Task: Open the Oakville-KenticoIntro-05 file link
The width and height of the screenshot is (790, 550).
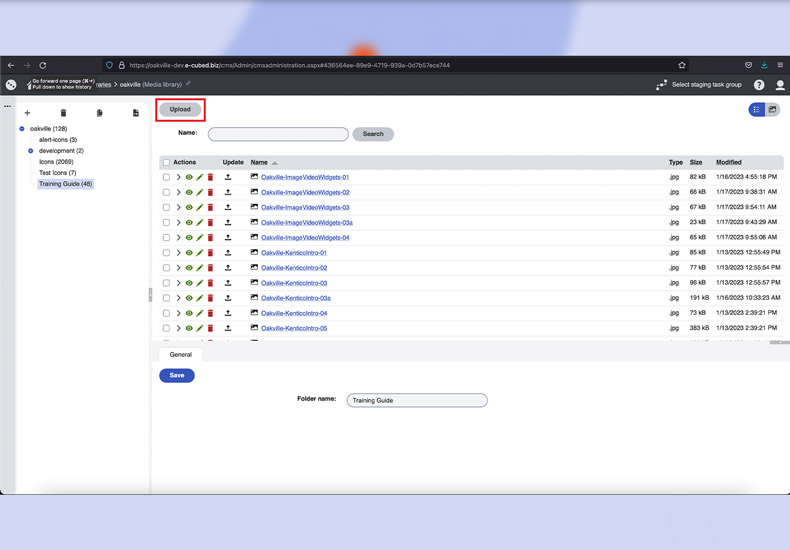Action: pos(294,328)
